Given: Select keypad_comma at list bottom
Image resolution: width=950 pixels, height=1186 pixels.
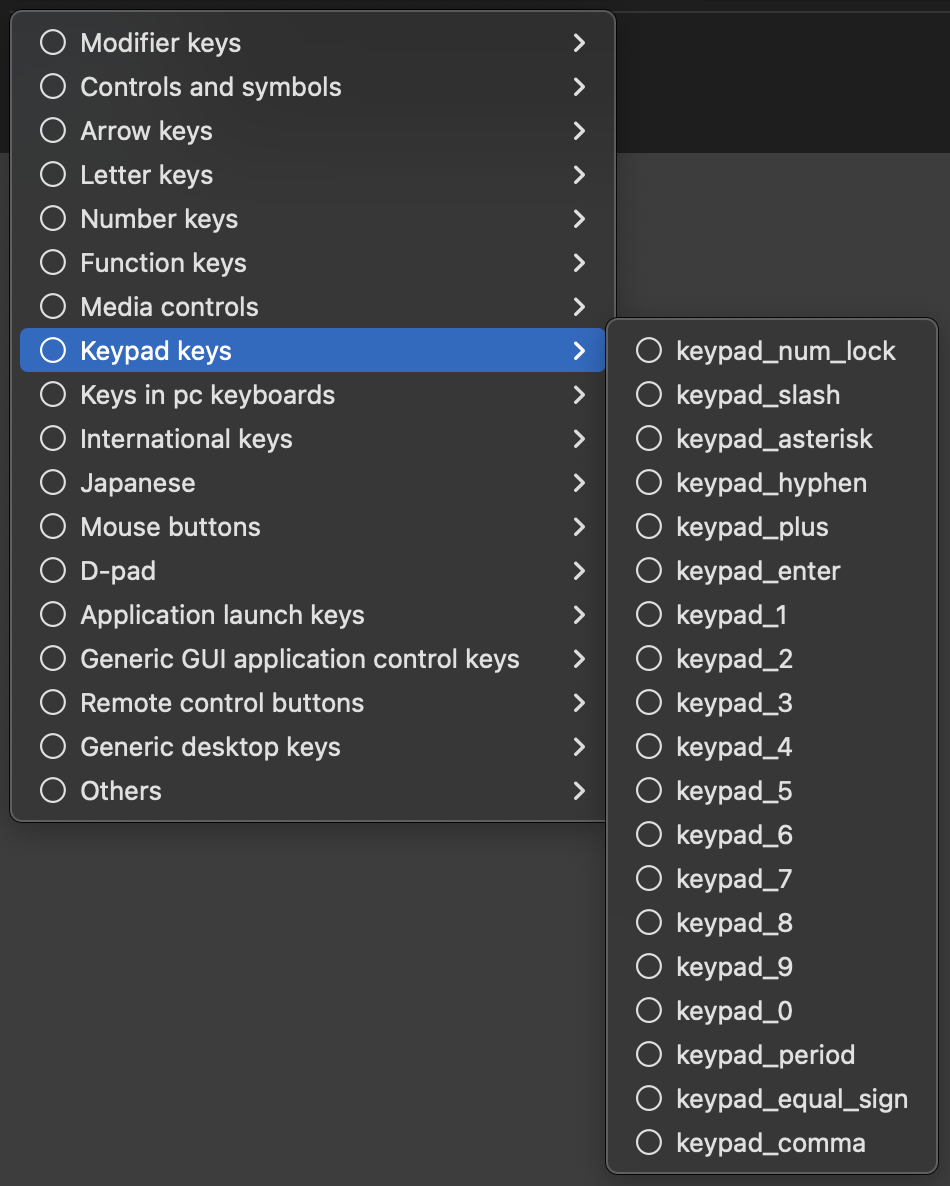Looking at the screenshot, I should coord(771,1142).
